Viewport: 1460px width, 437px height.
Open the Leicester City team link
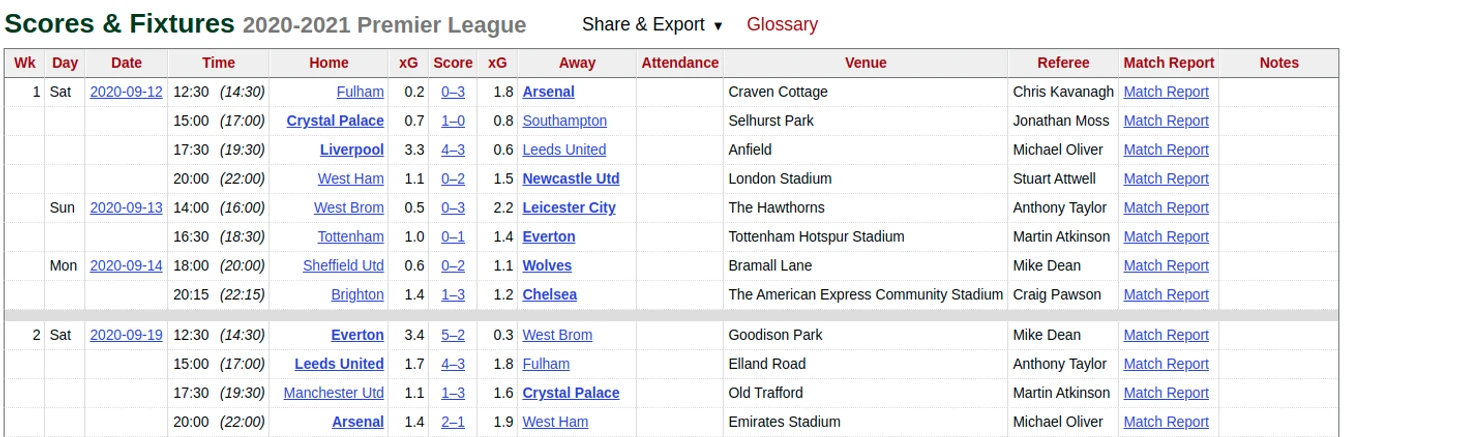569,208
